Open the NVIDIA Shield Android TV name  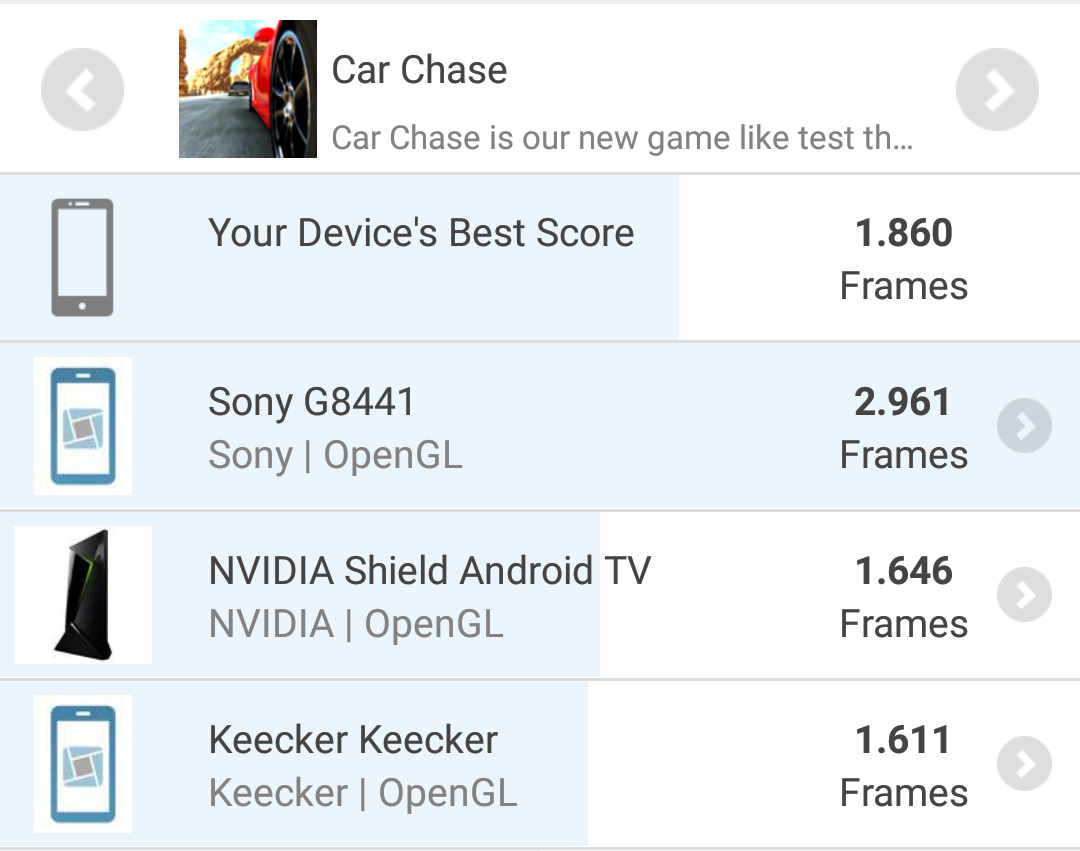click(430, 571)
